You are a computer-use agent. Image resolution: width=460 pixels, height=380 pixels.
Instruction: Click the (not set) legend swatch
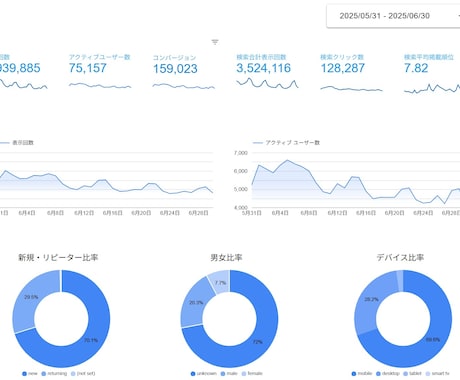tap(73, 374)
